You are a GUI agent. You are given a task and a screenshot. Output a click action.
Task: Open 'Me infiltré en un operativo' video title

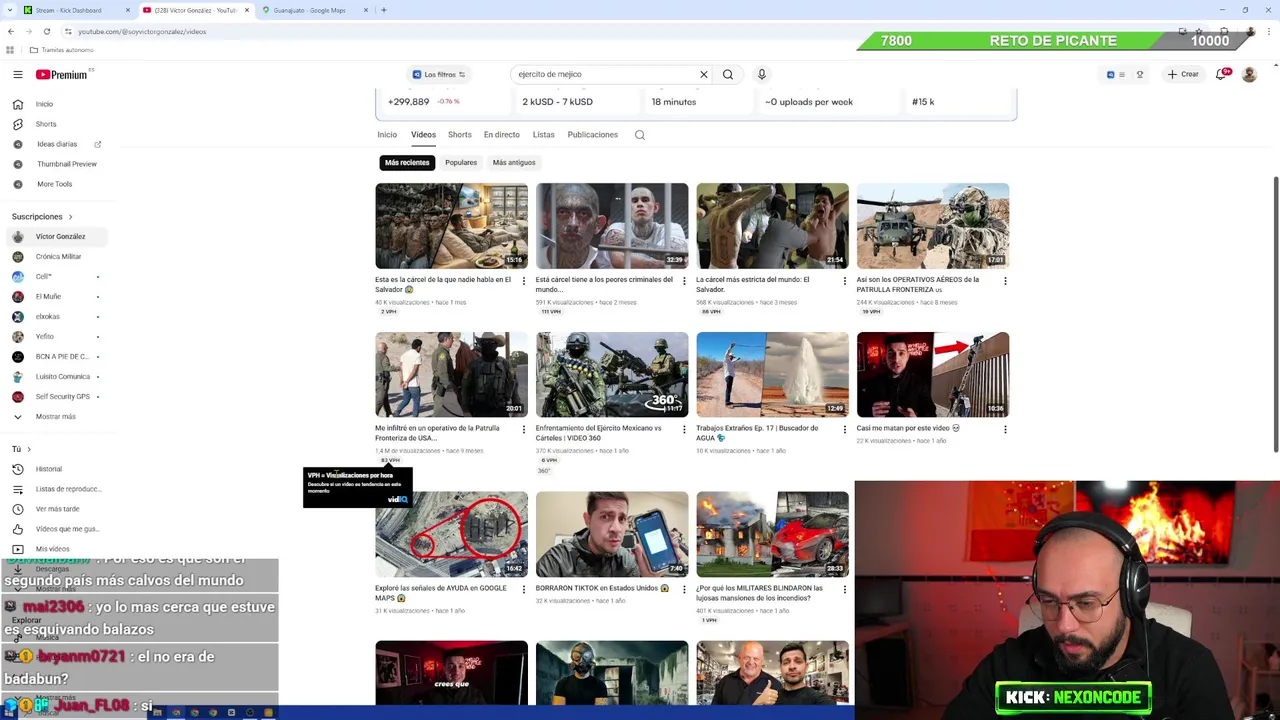(x=437, y=433)
